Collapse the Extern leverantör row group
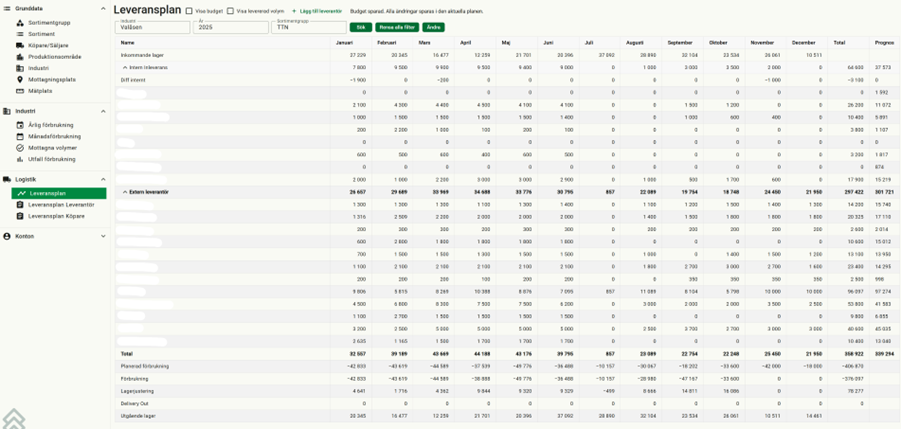901x429 pixels. tap(125, 191)
